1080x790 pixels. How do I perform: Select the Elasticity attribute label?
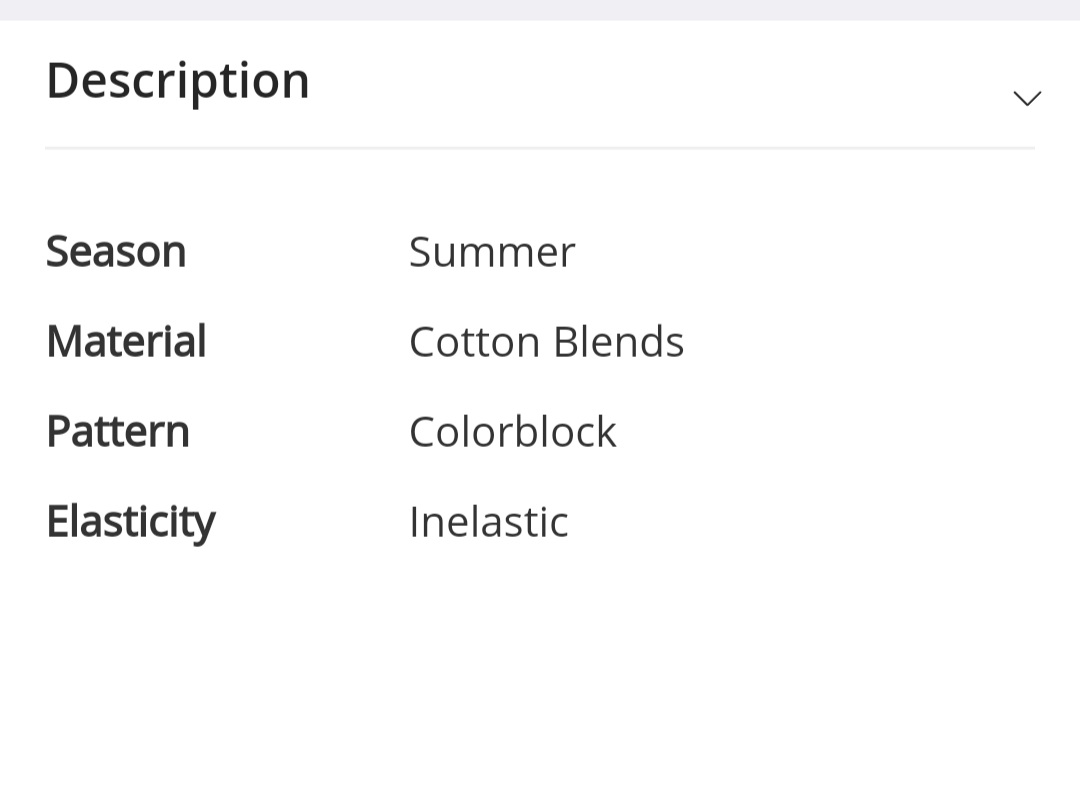point(130,521)
